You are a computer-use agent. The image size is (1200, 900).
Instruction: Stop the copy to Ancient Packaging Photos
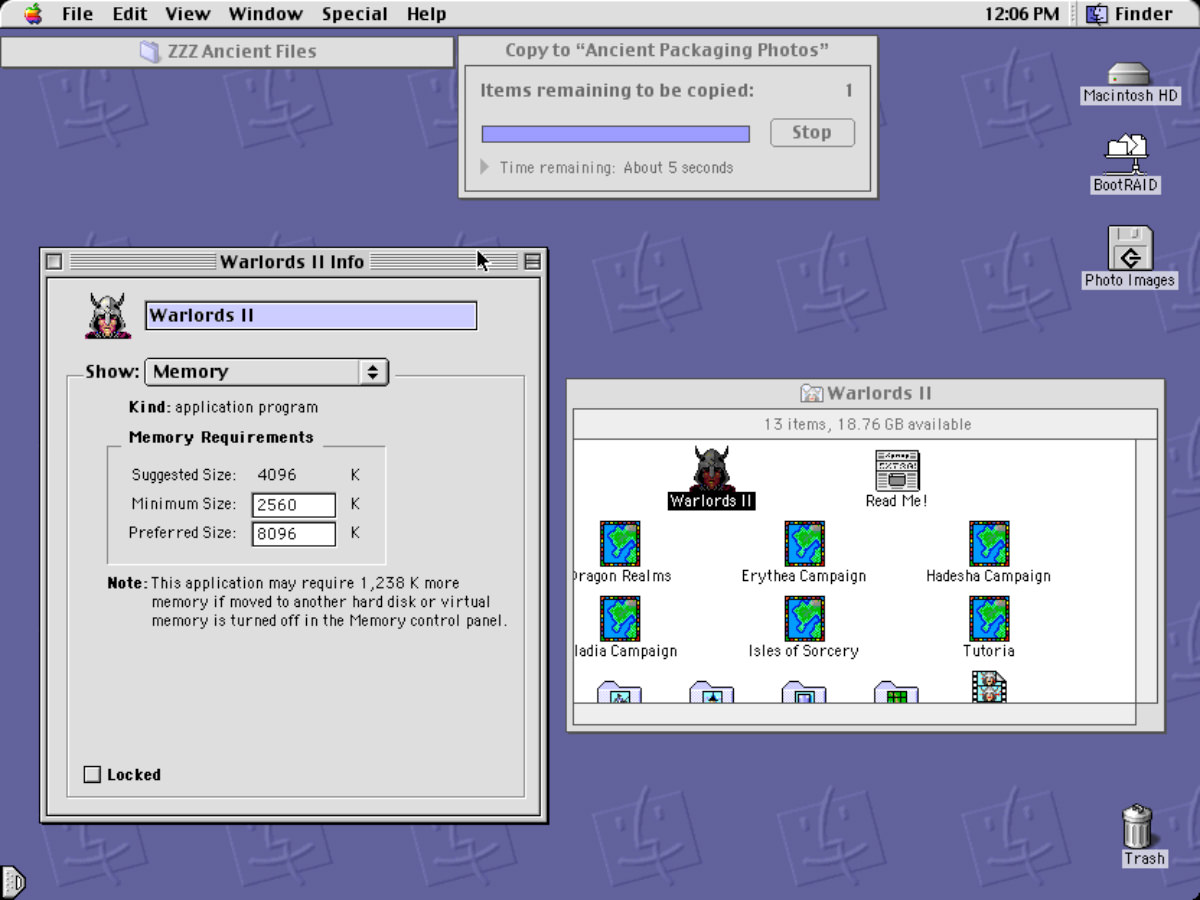(x=812, y=132)
